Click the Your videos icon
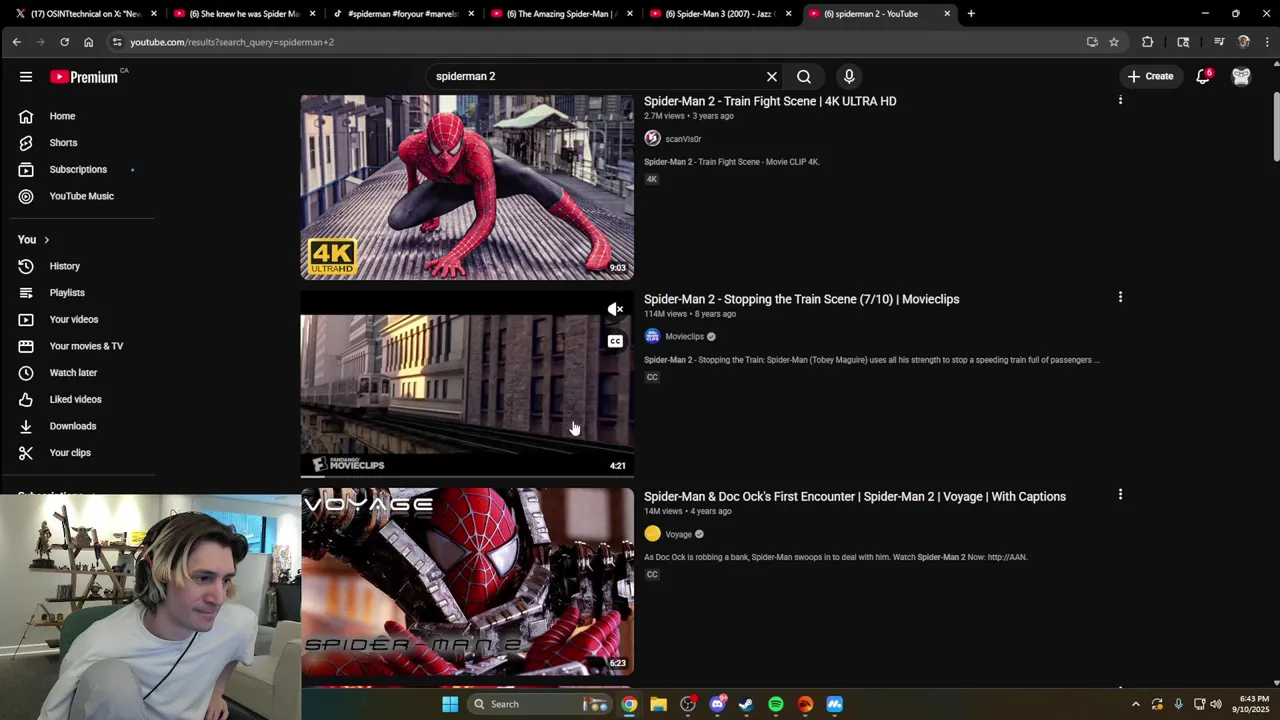Viewport: 1280px width, 720px height. [26, 319]
